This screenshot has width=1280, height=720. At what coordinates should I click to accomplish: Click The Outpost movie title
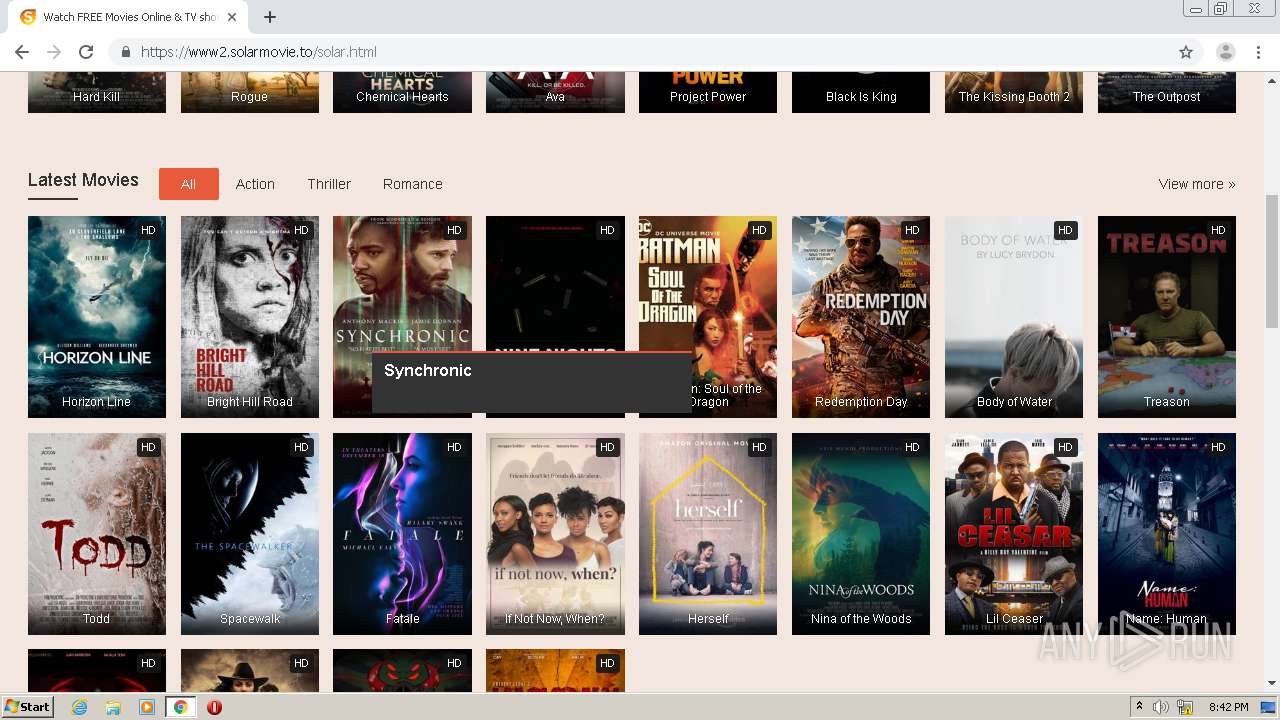coord(1167,97)
